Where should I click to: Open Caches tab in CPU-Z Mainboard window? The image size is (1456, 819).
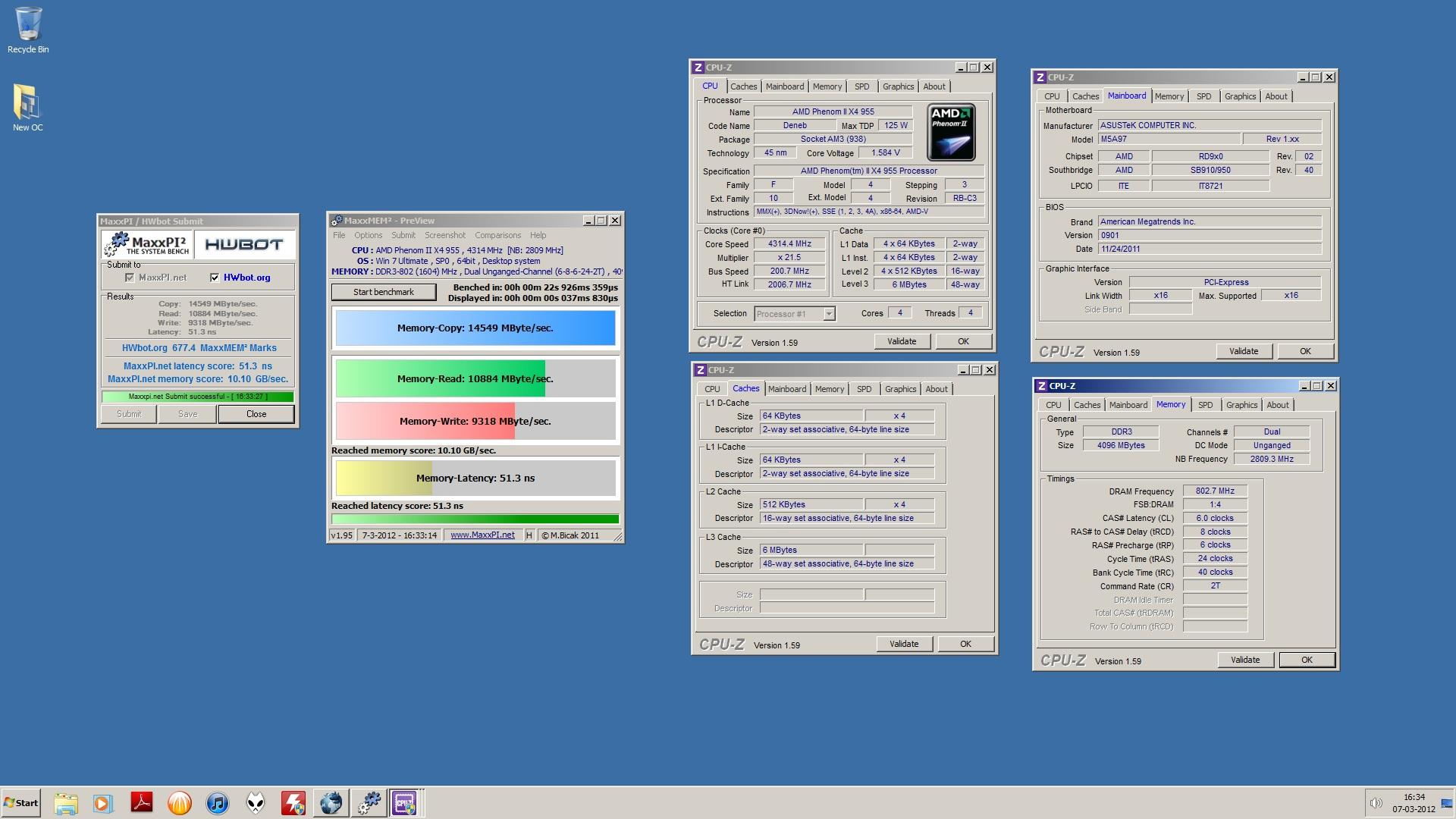click(1086, 96)
